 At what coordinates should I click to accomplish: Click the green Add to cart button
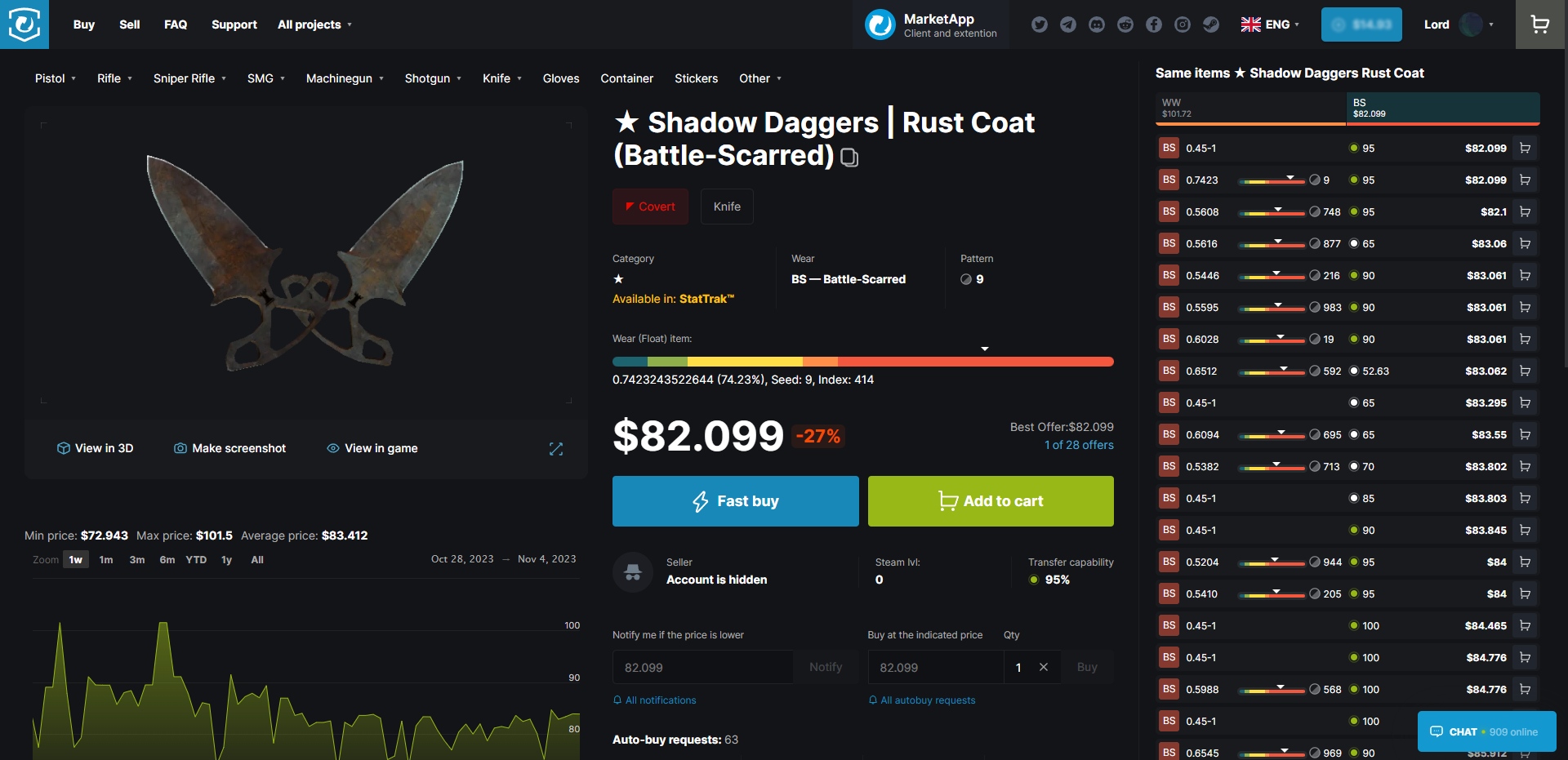[x=991, y=501]
